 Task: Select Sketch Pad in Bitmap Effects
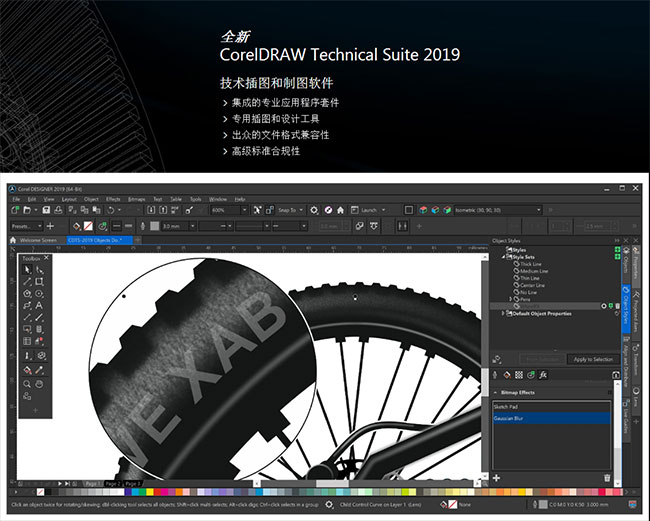tap(551, 407)
